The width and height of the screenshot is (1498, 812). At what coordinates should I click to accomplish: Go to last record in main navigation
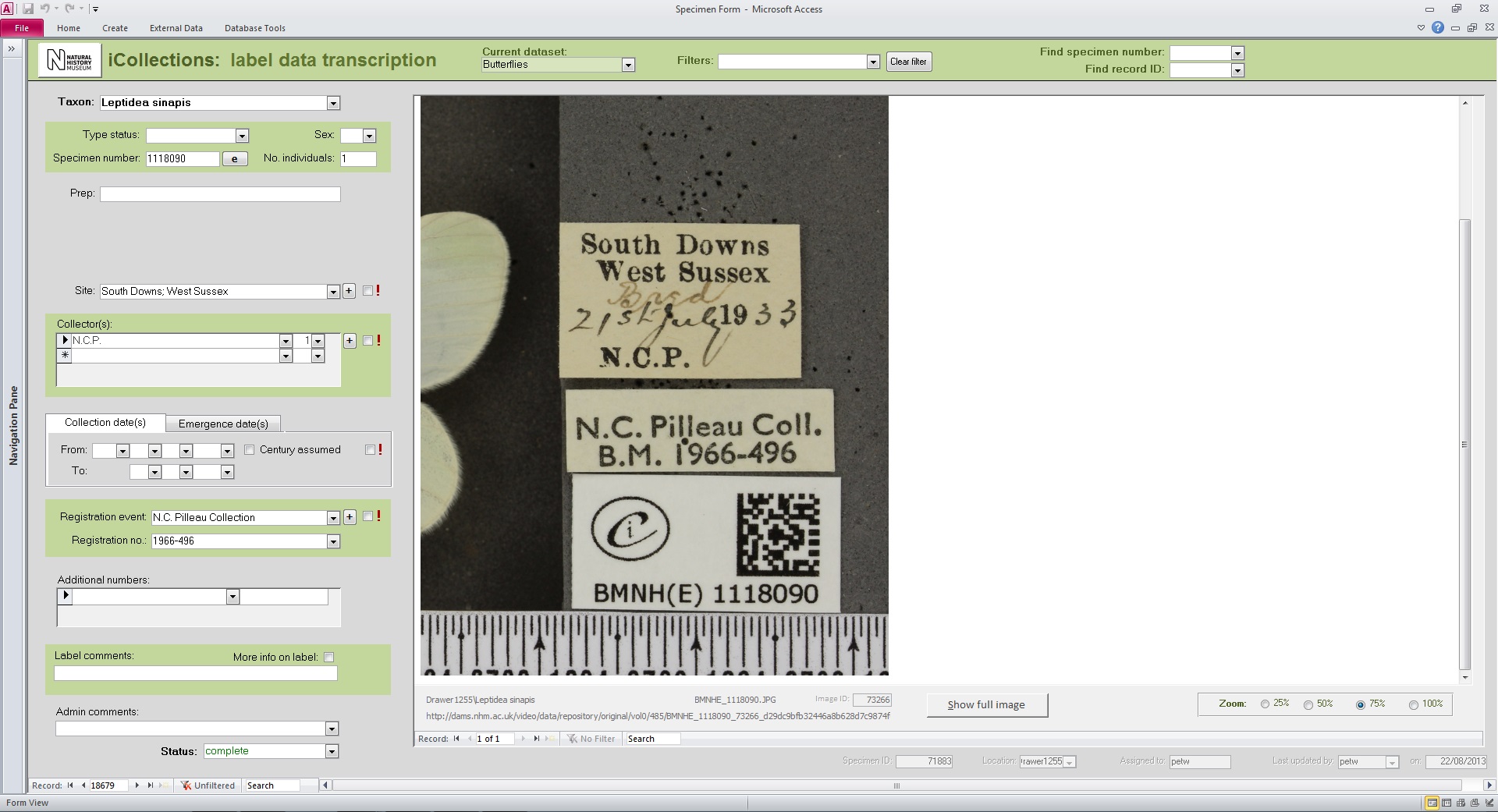click(151, 785)
